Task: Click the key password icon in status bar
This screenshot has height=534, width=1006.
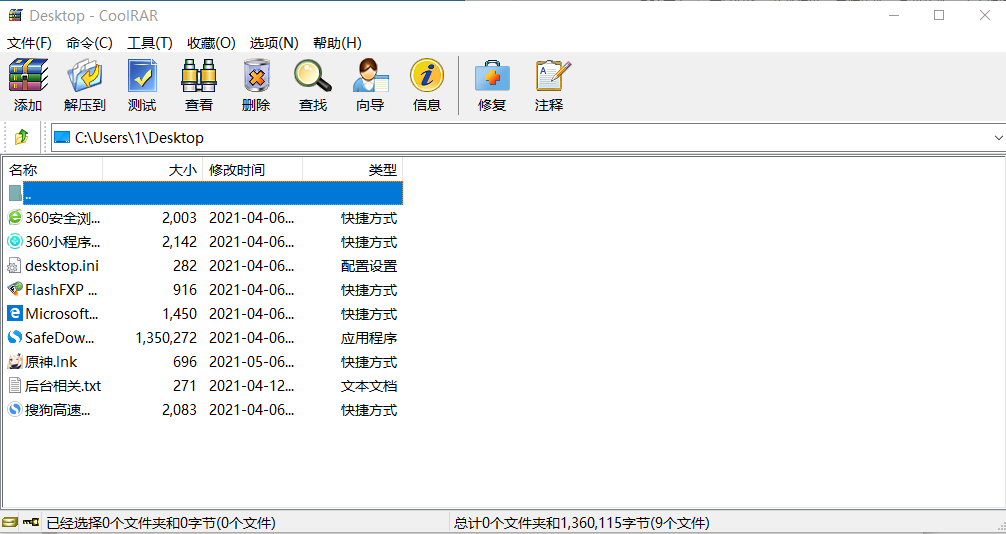Action: (x=31, y=522)
